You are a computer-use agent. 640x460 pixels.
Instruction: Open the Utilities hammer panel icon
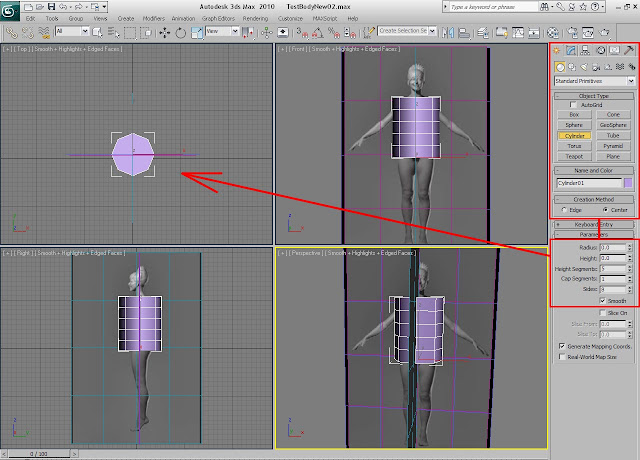pyautogui.click(x=629, y=50)
